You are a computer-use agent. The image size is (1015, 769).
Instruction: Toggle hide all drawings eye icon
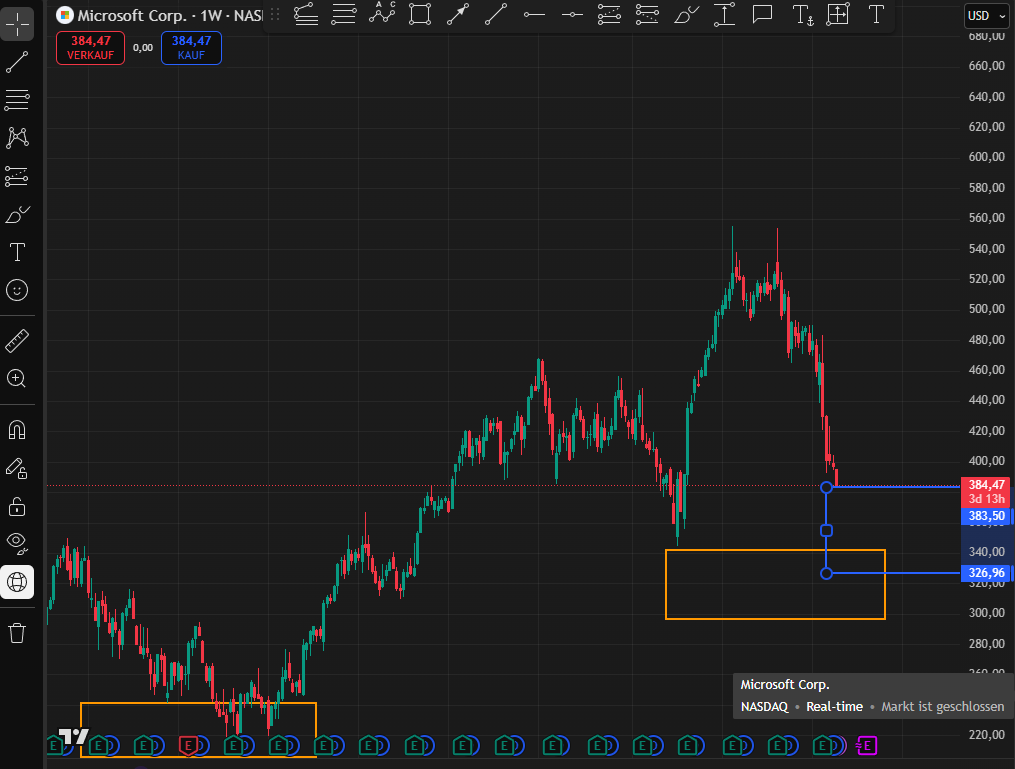point(17,544)
